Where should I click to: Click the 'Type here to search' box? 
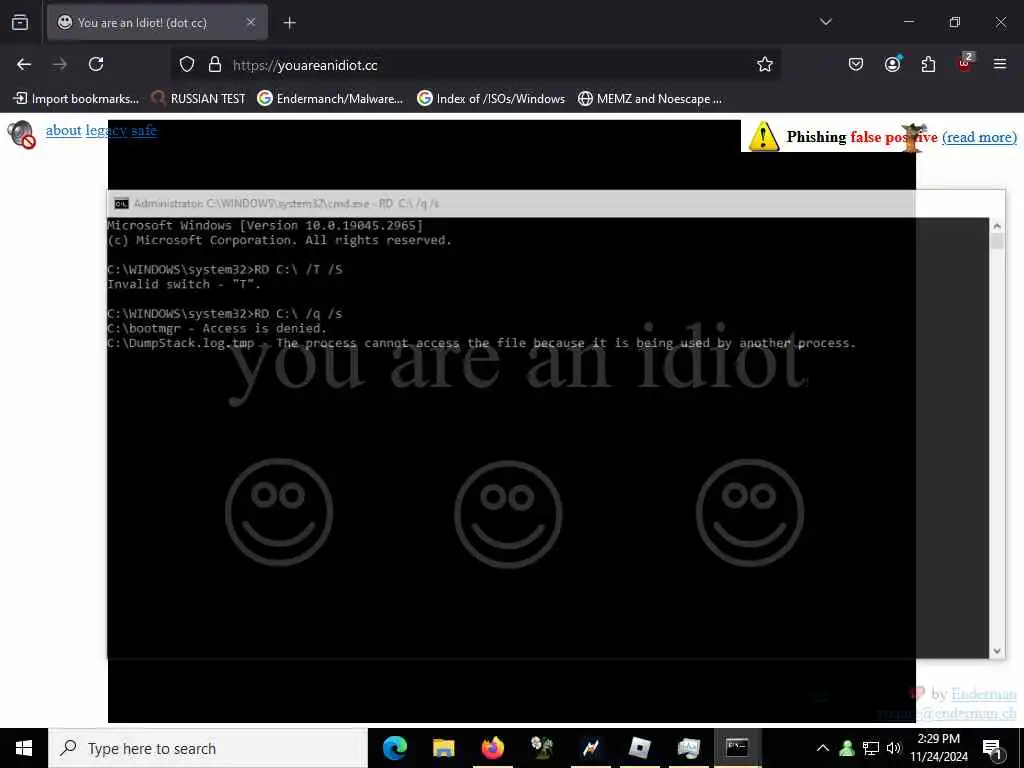click(208, 748)
